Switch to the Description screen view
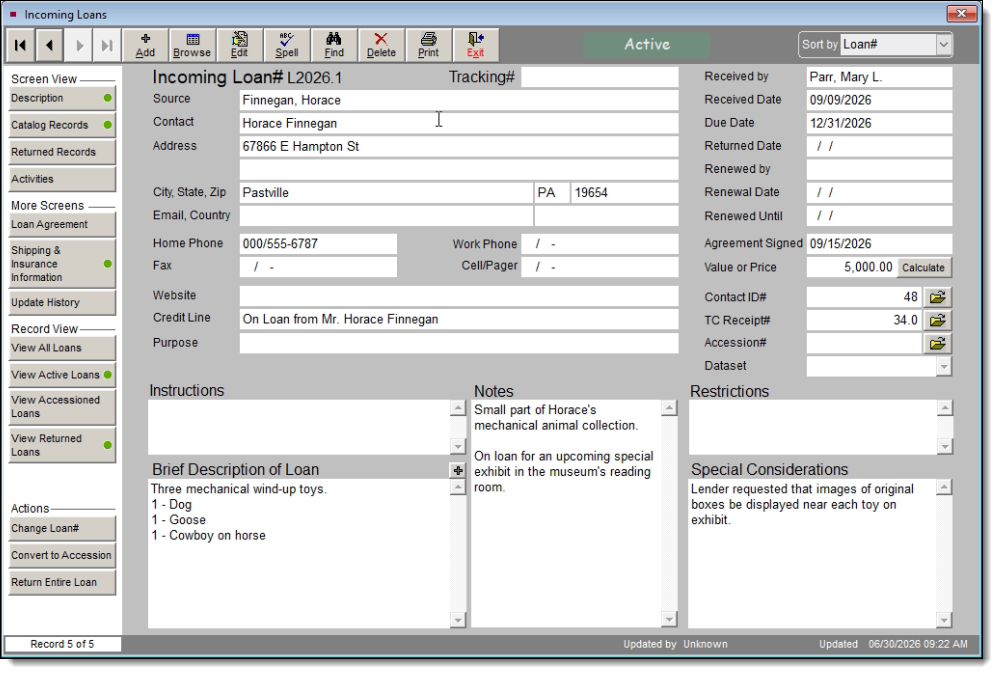Viewport: 998px width, 674px height. [62, 99]
